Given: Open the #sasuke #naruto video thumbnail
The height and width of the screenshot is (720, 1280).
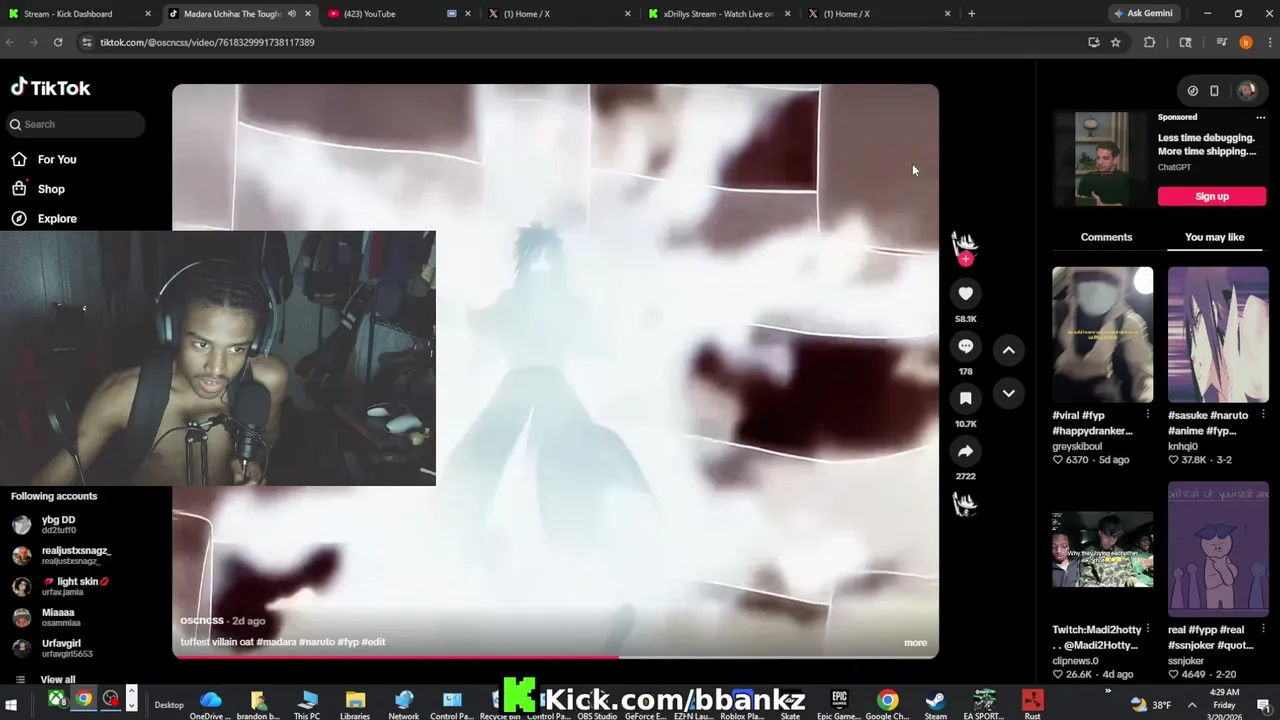Looking at the screenshot, I should coord(1218,334).
